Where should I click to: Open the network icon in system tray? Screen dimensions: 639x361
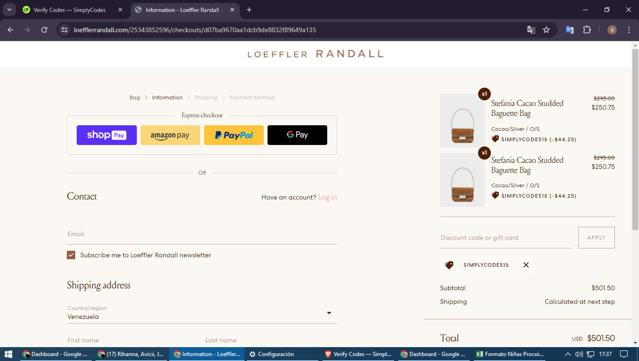click(x=590, y=354)
